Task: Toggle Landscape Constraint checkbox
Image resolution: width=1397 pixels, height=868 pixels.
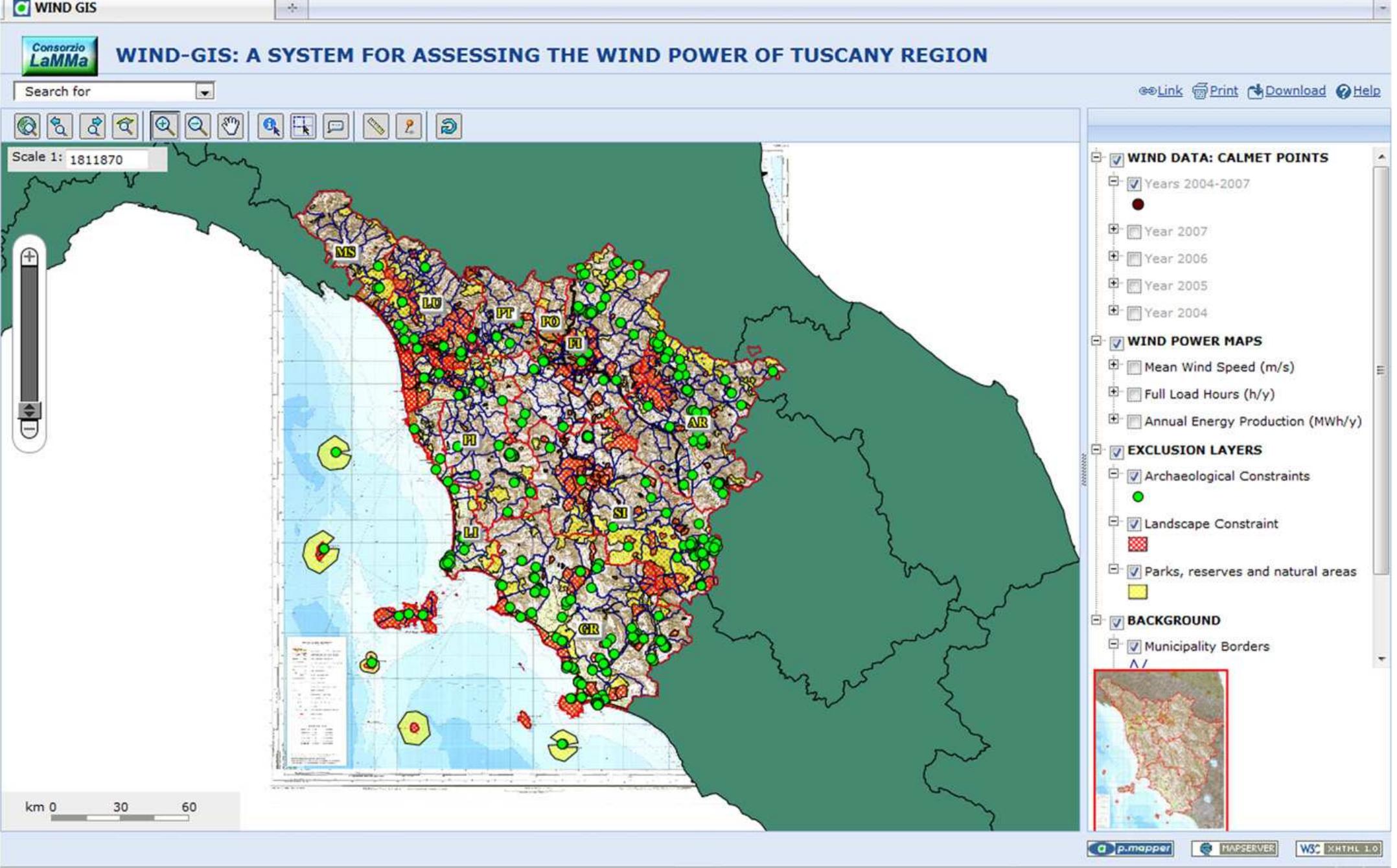Action: point(1134,524)
